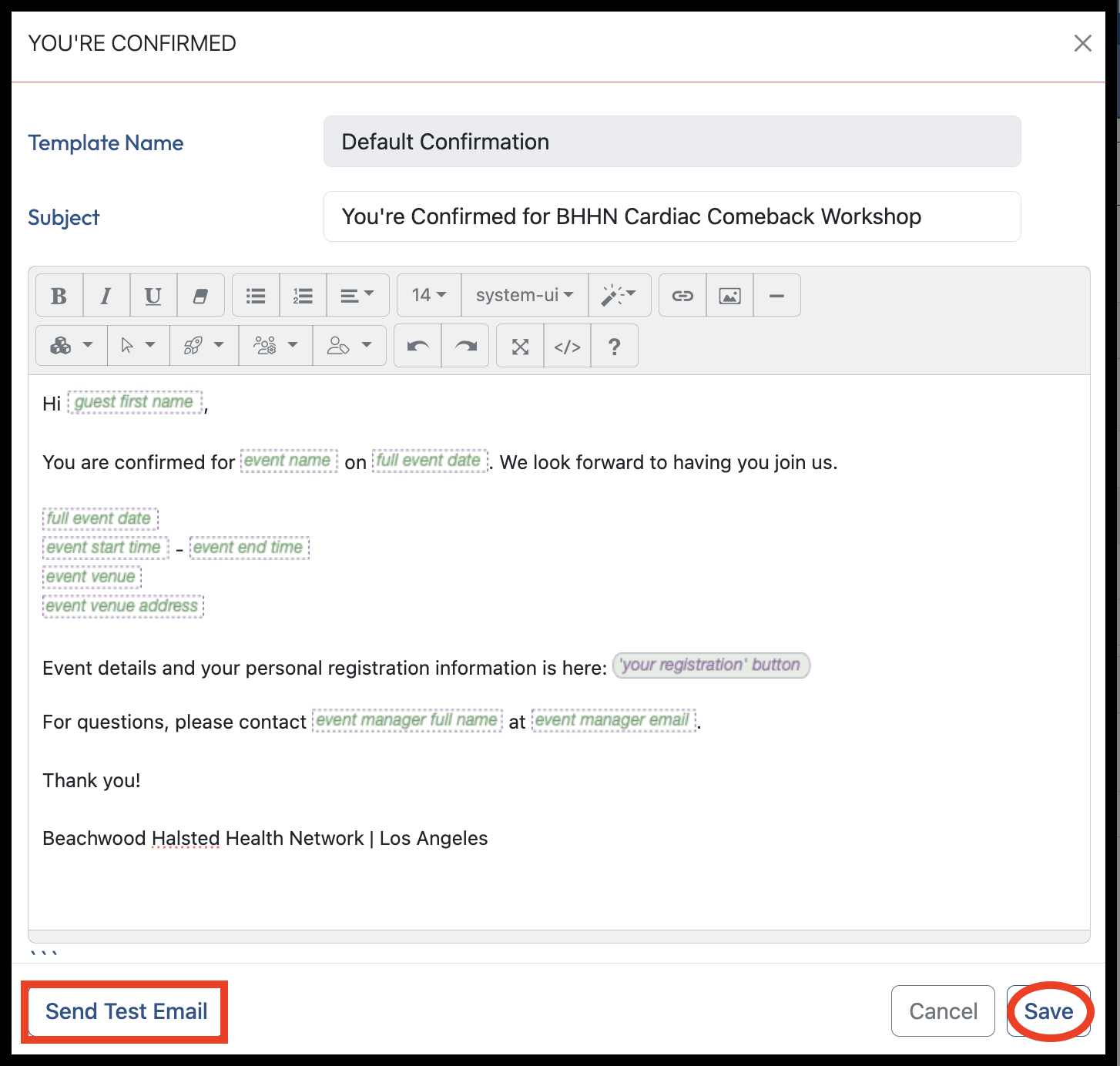Screen dimensions: 1120x1066
Task: Click the Subject input field
Action: pos(672,216)
